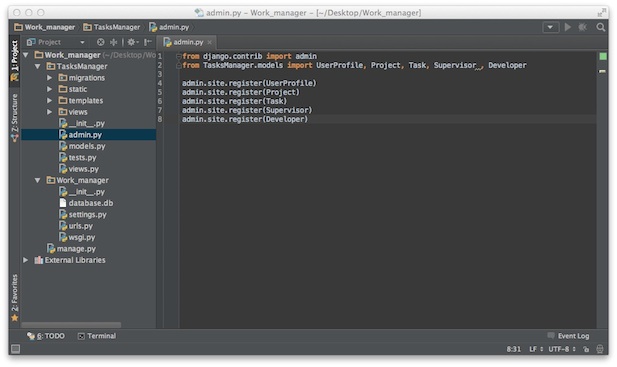Click line 4 register(UserProfile) code
This screenshot has height=367, width=617.
249,83
